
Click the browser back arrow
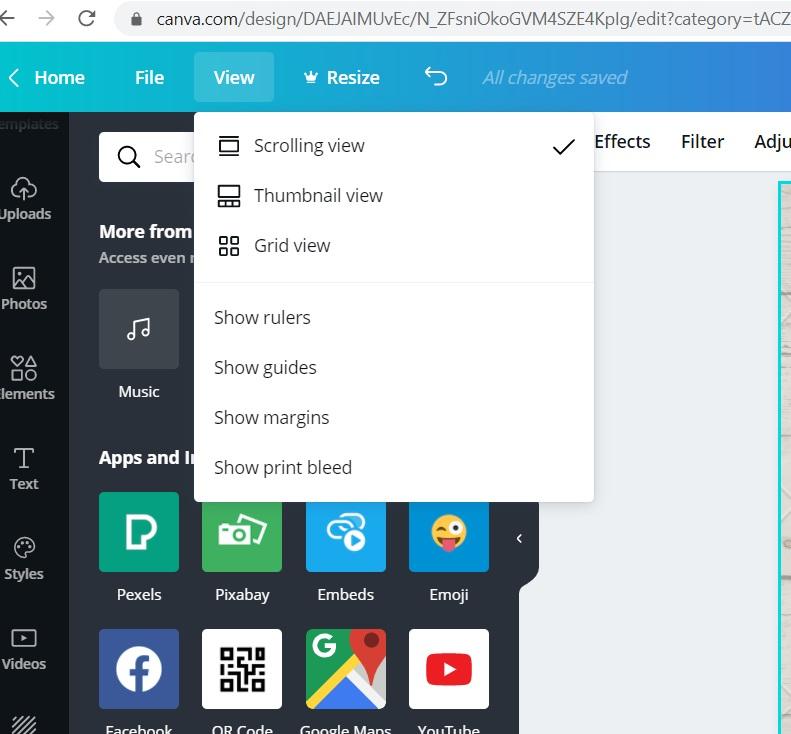click(7, 19)
